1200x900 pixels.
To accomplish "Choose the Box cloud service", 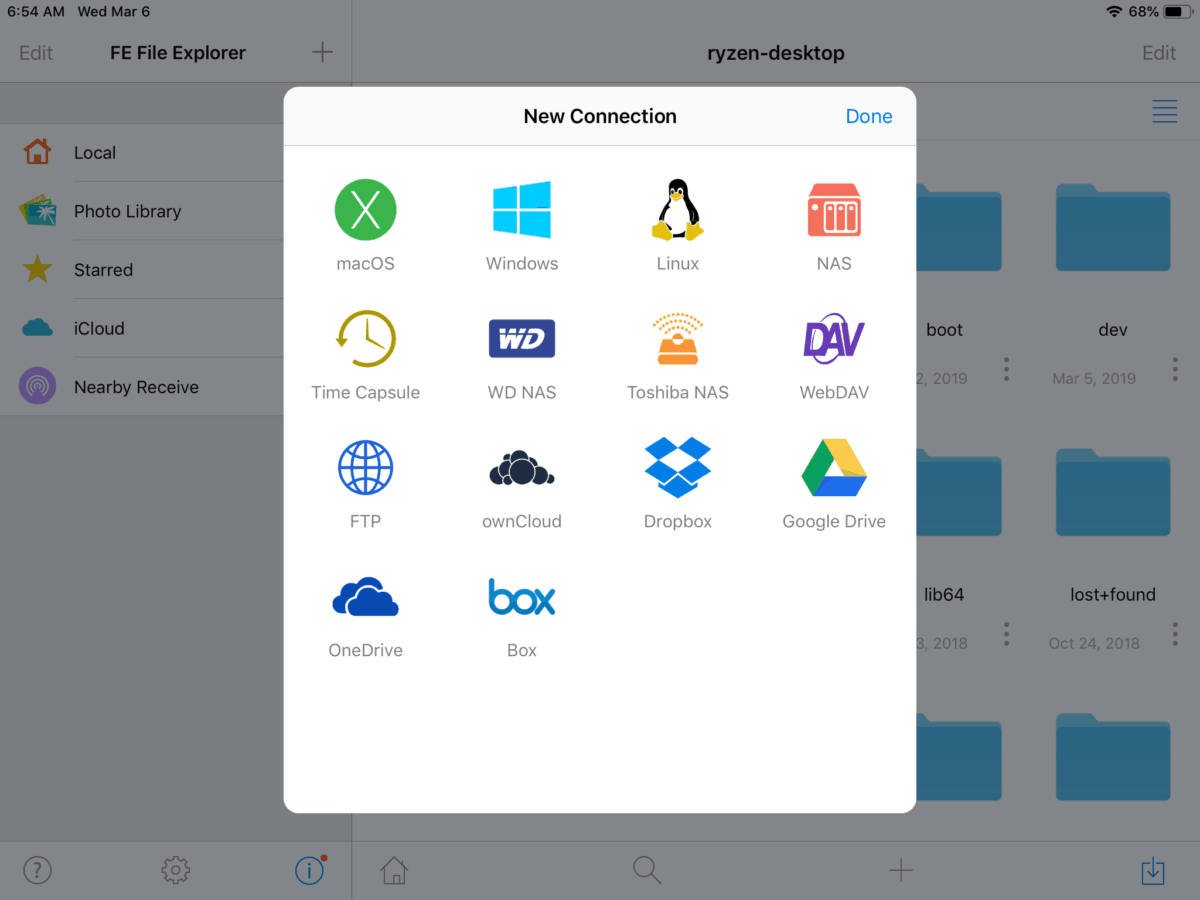I will pos(522,613).
